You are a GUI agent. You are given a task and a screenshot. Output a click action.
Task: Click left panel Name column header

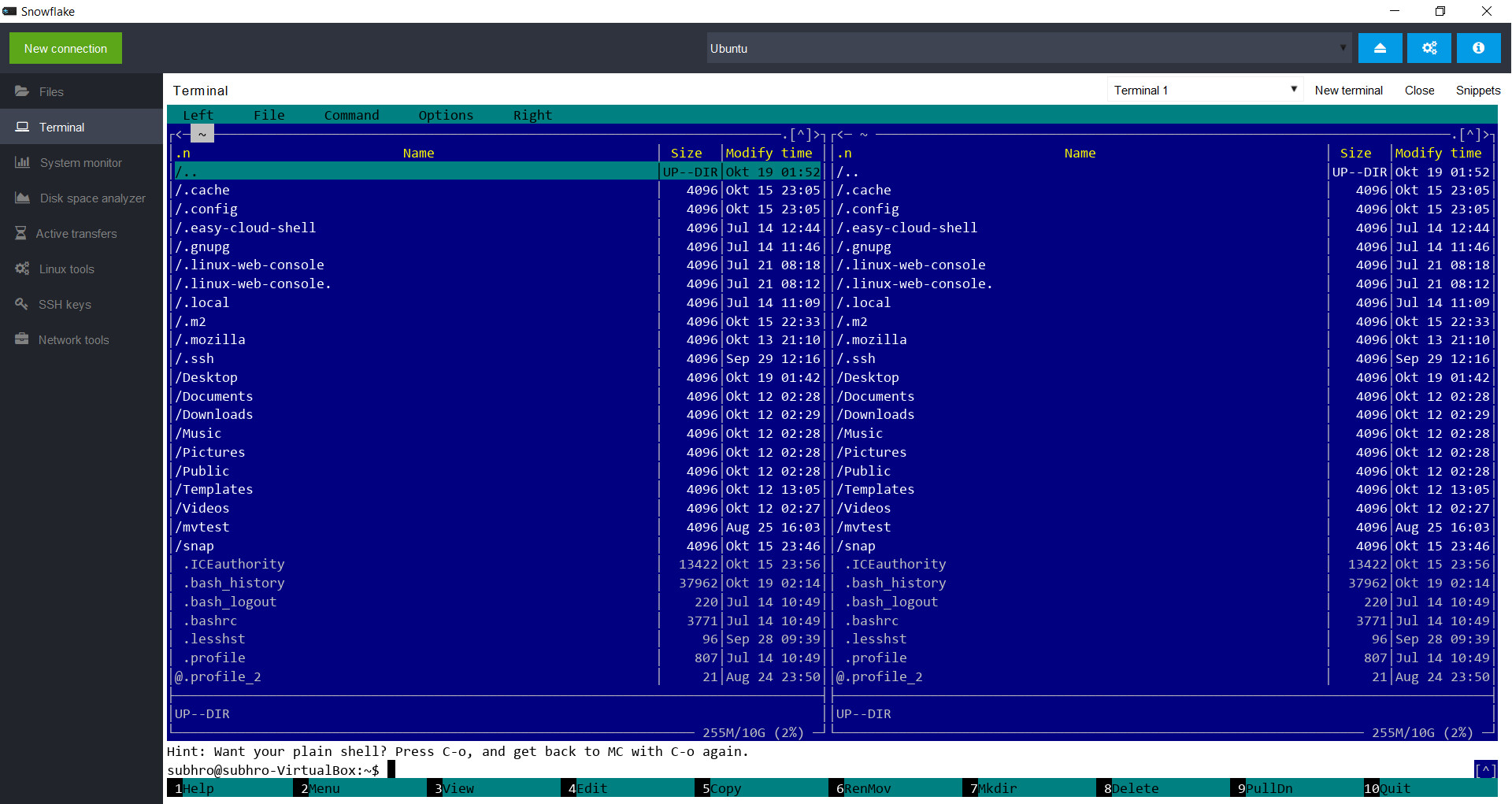[419, 154]
